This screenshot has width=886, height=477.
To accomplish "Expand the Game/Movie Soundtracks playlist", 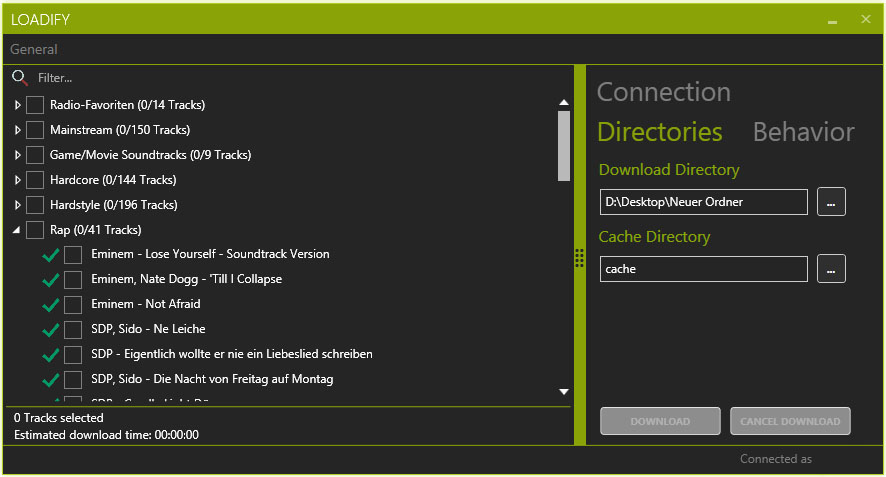I will (x=18, y=155).
